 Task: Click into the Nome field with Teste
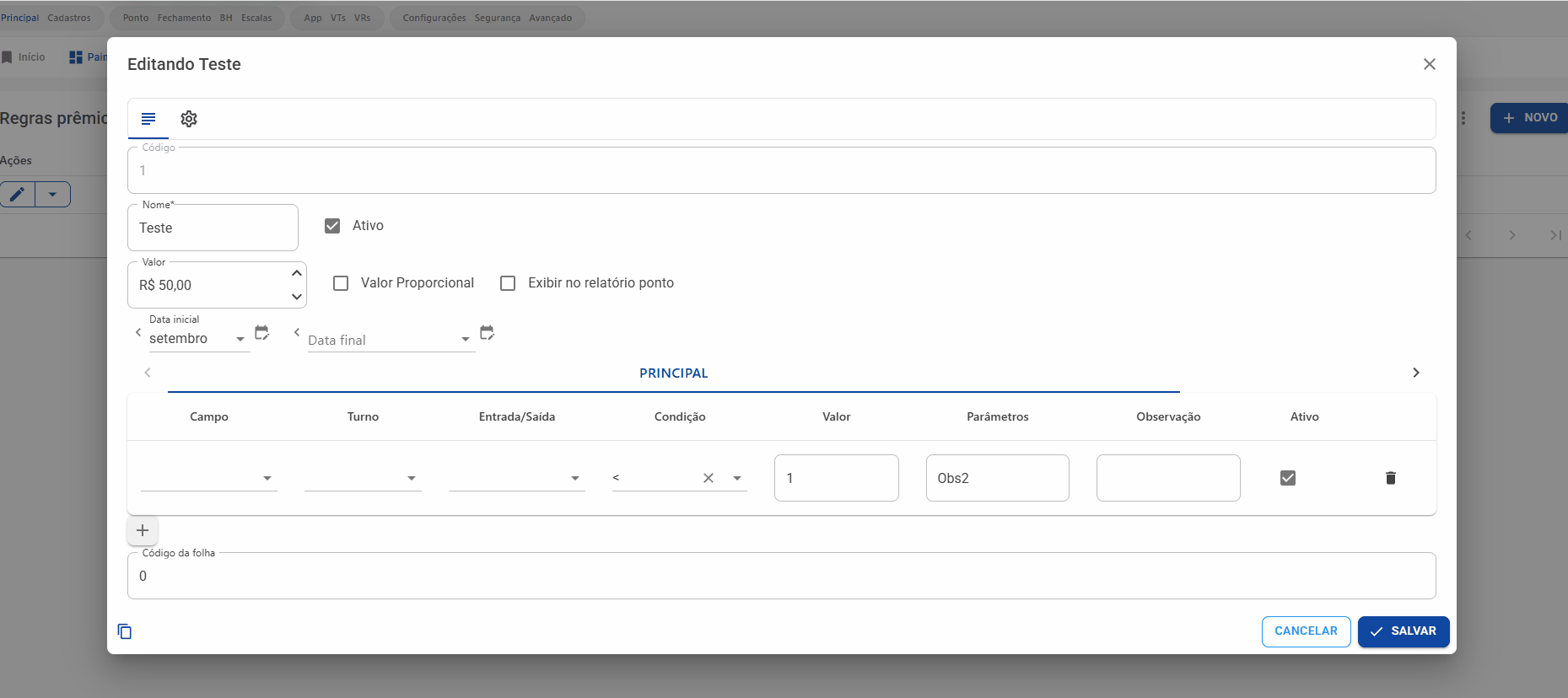(213, 228)
